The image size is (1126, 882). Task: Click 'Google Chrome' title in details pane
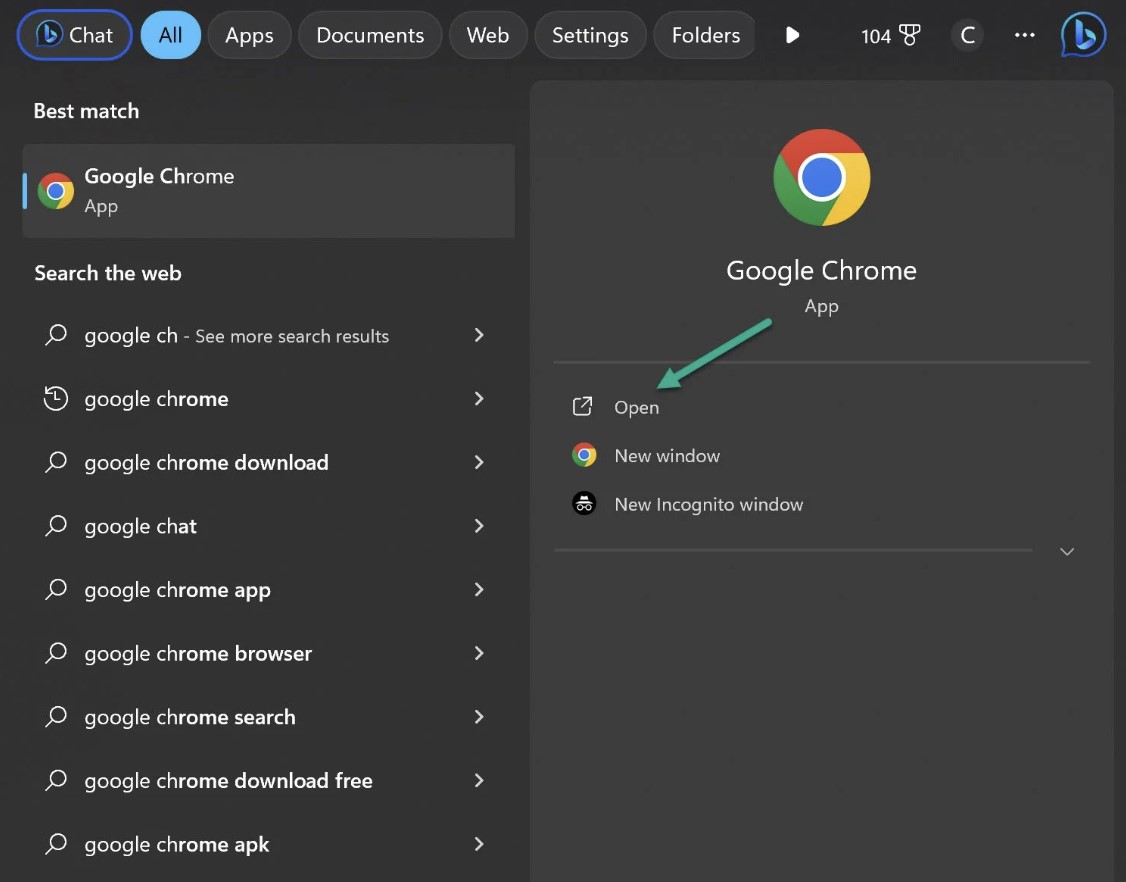(x=822, y=271)
